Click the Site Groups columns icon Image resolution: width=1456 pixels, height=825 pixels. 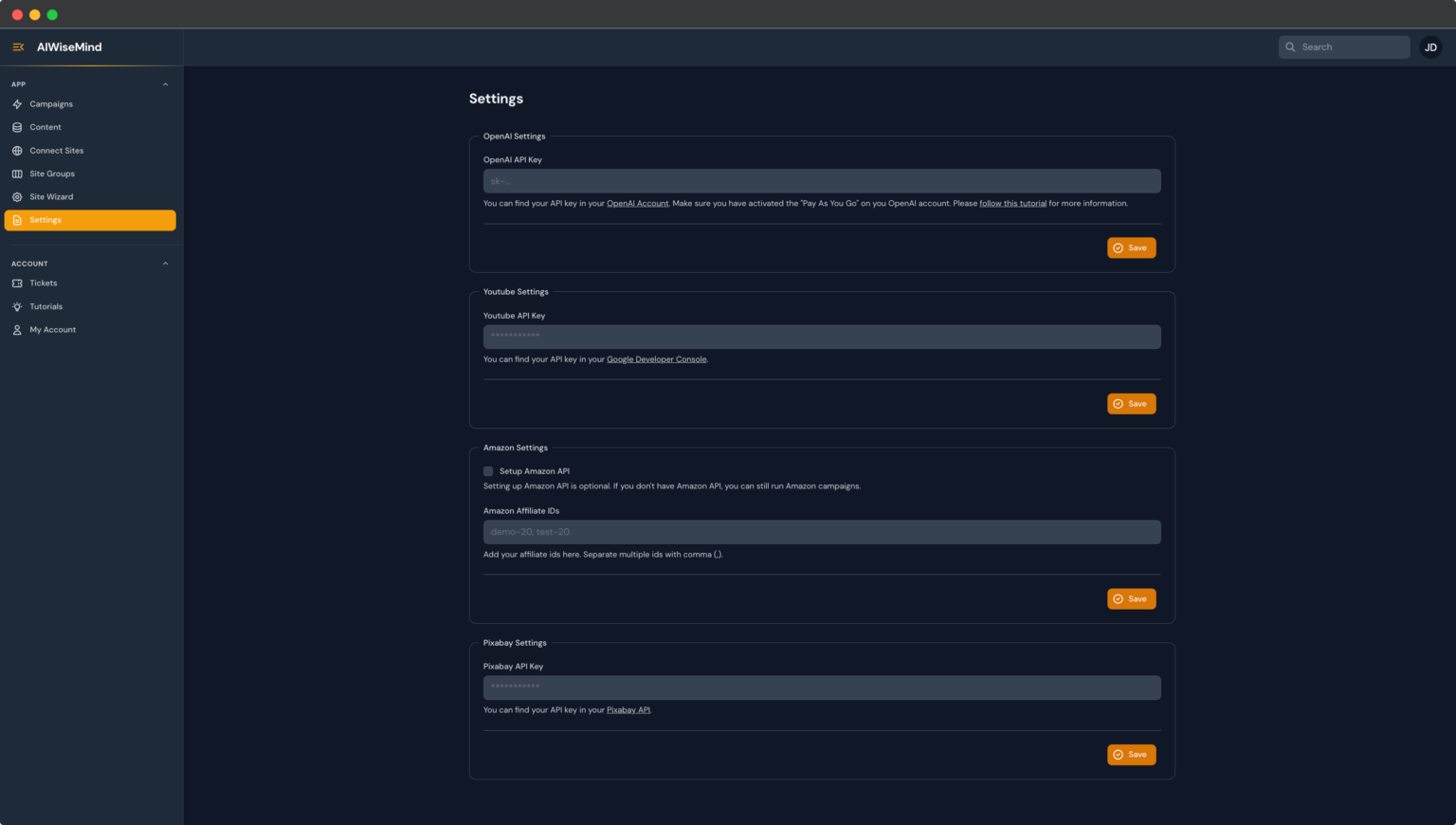tap(17, 174)
